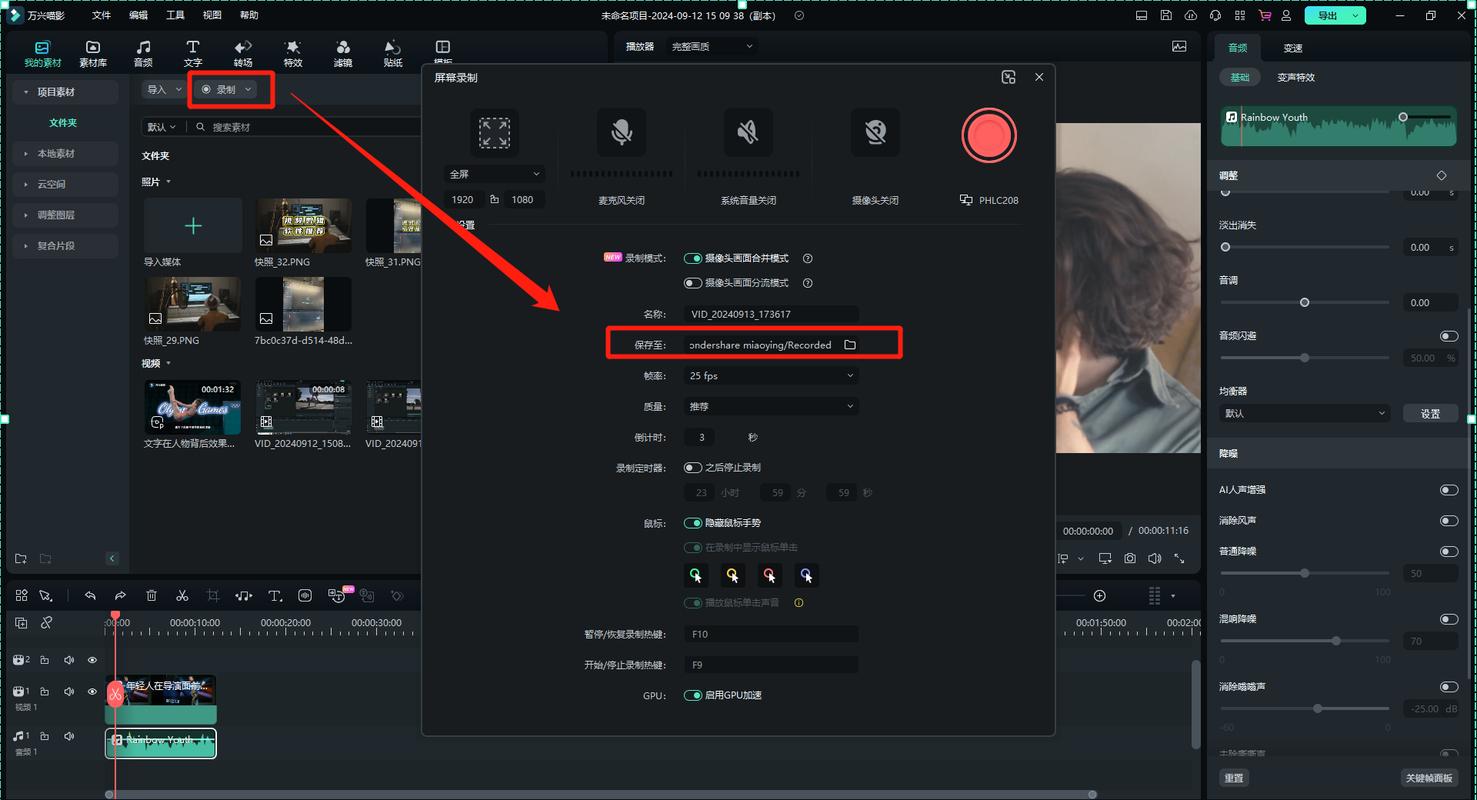
Task: Enable AI voice enhancement toggle
Action: 1448,490
